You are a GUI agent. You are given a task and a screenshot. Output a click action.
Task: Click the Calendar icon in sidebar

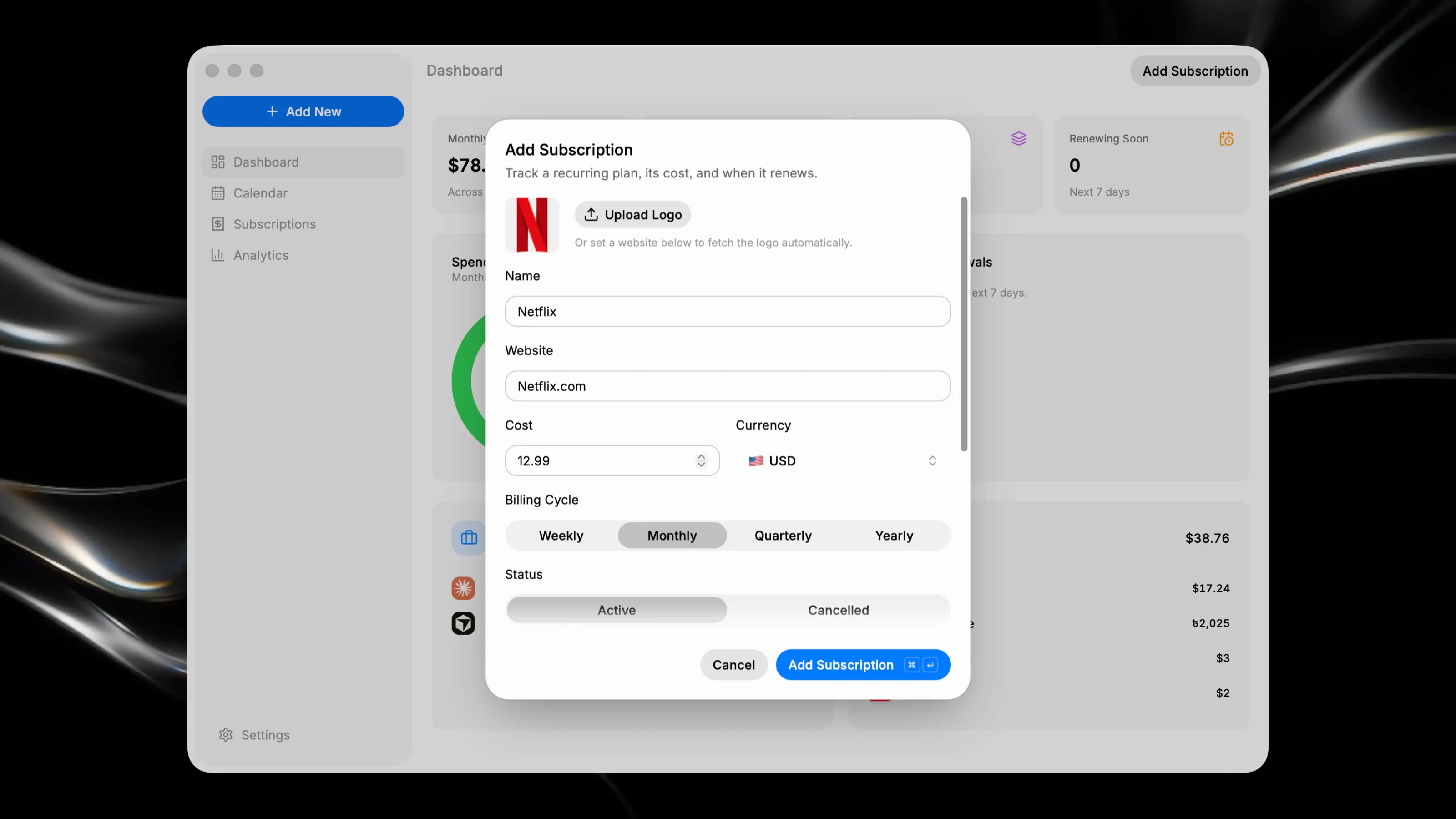pos(217,193)
